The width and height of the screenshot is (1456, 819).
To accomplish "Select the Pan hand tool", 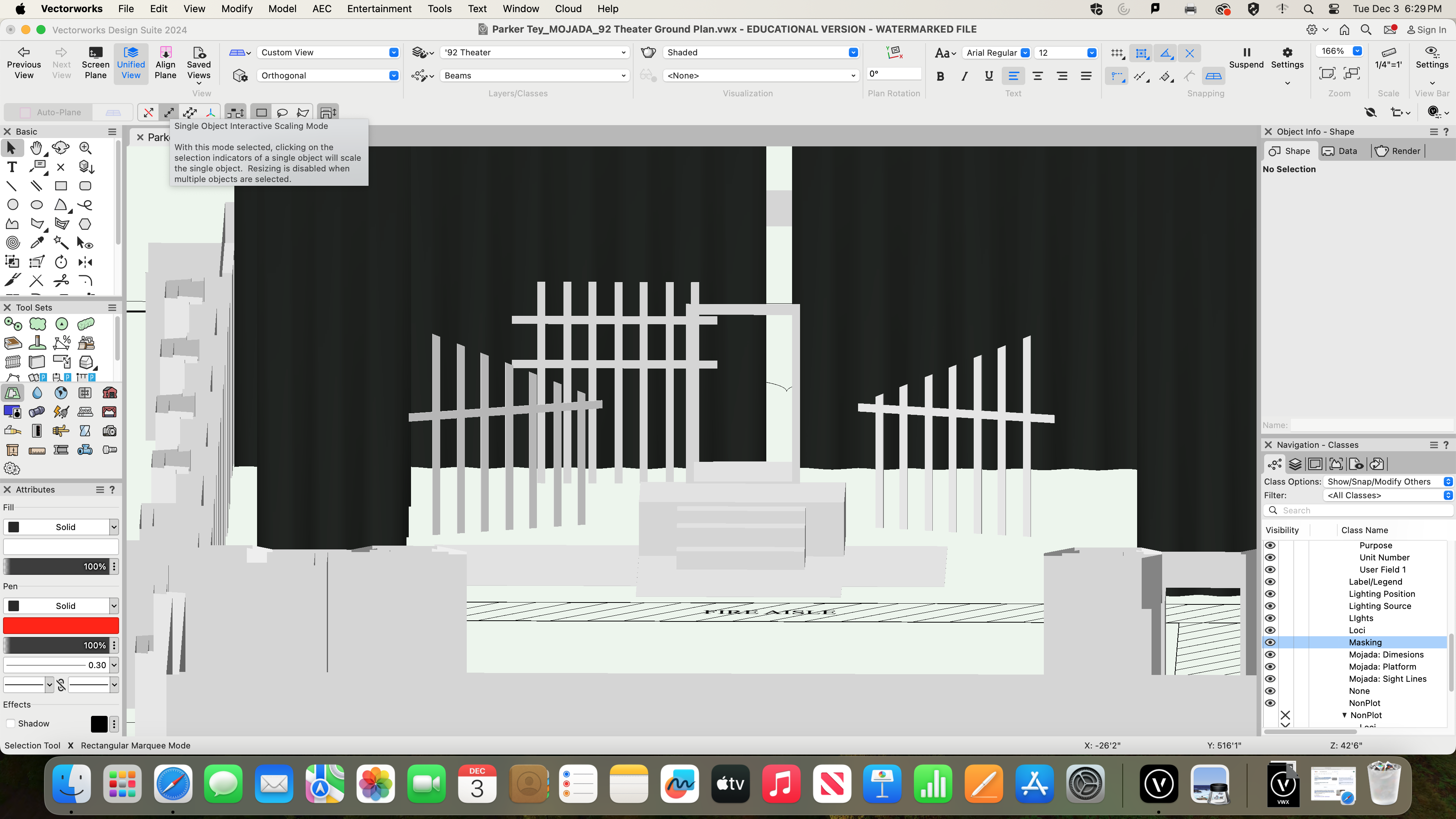I will click(36, 148).
